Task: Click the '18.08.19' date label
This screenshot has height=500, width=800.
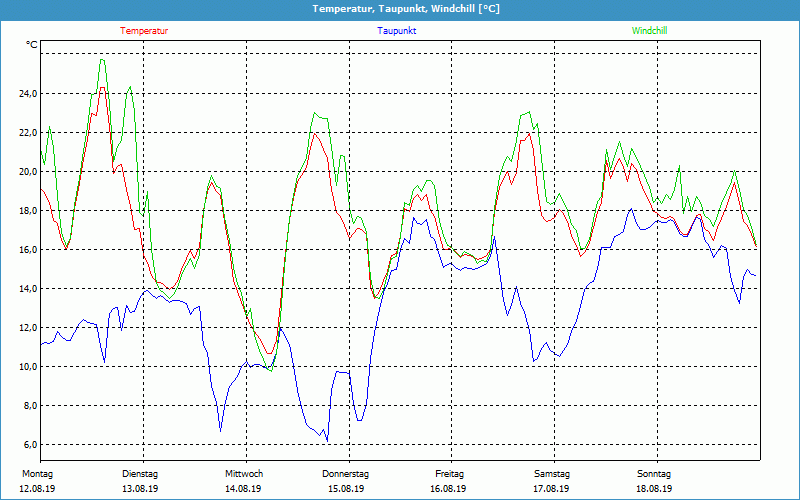Action: 654,489
